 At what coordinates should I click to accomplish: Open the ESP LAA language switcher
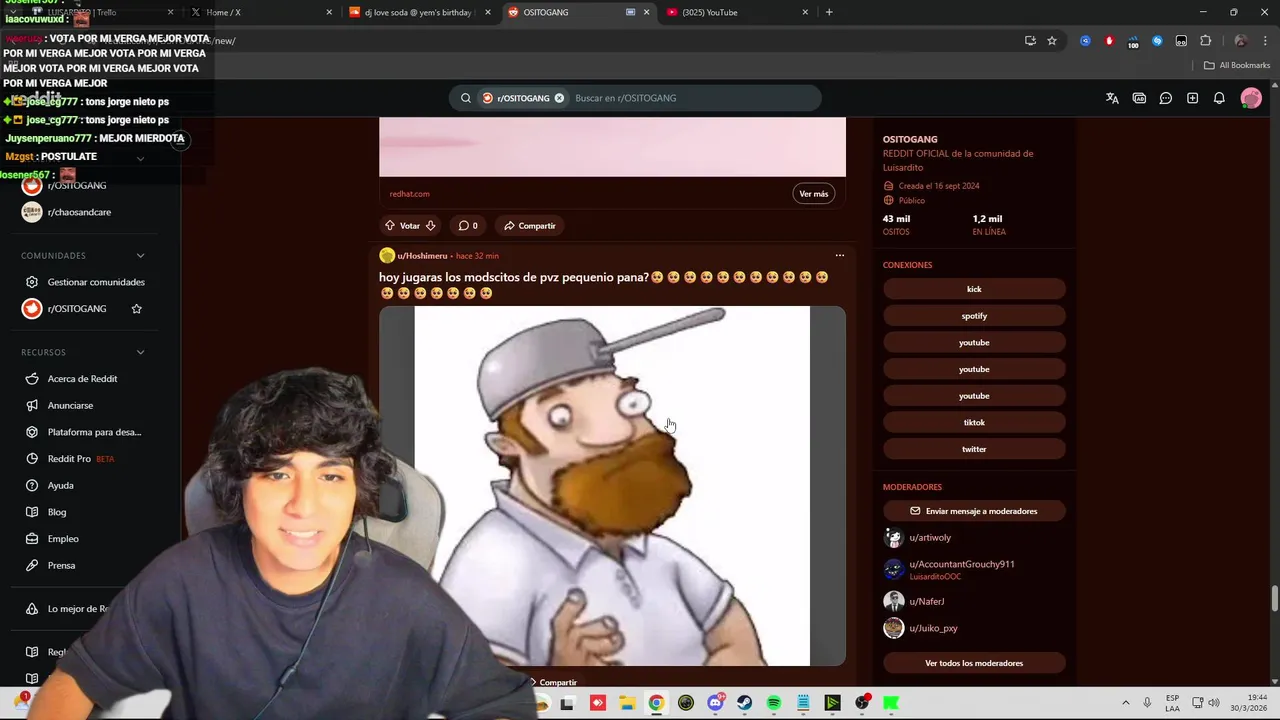pyautogui.click(x=1172, y=703)
